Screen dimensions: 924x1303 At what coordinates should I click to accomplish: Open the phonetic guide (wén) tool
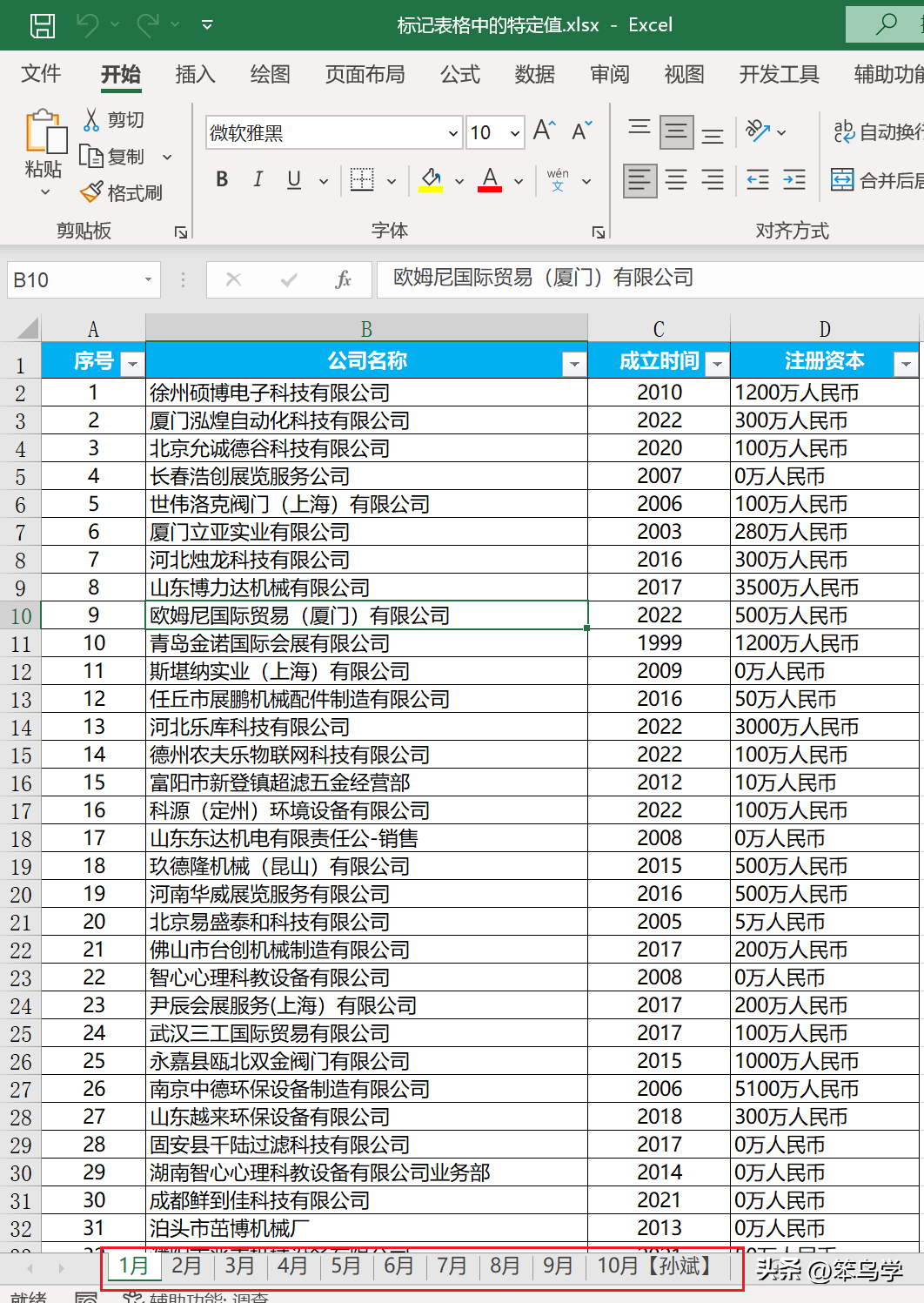(x=559, y=180)
